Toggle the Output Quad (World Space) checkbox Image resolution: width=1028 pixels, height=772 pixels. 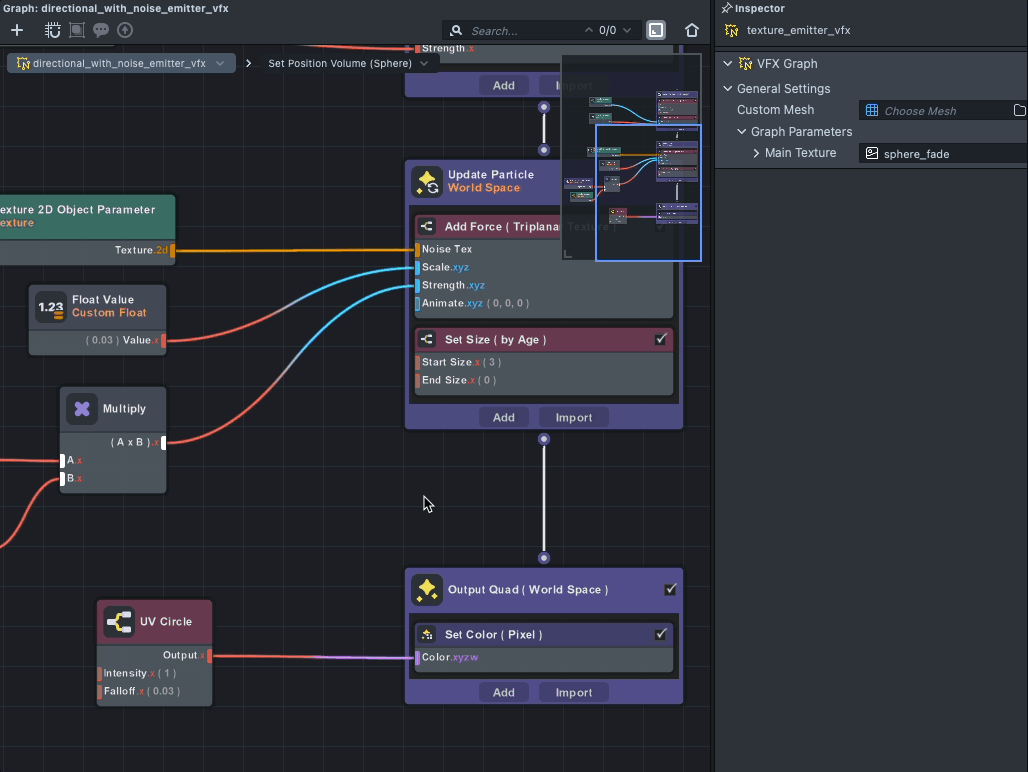pyautogui.click(x=671, y=590)
